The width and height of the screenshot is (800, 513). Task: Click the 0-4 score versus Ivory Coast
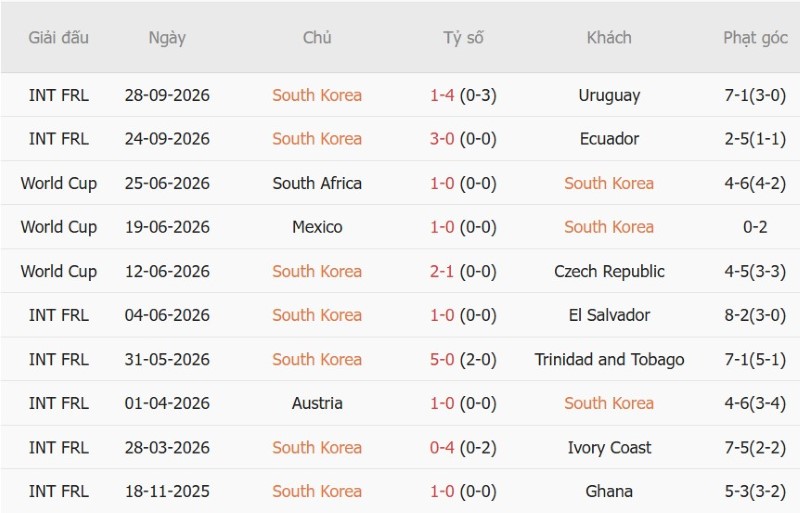[x=441, y=448]
